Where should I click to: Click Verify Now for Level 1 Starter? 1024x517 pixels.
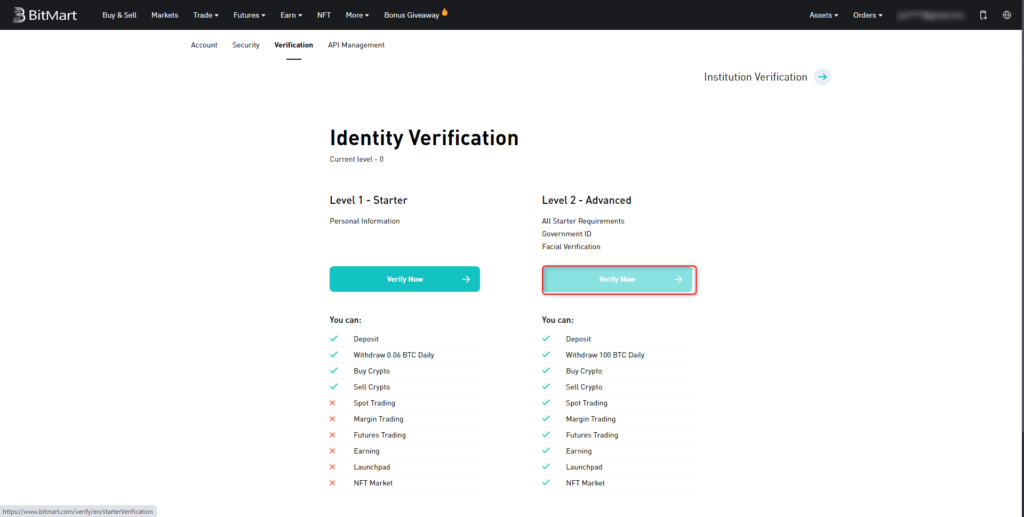404,279
